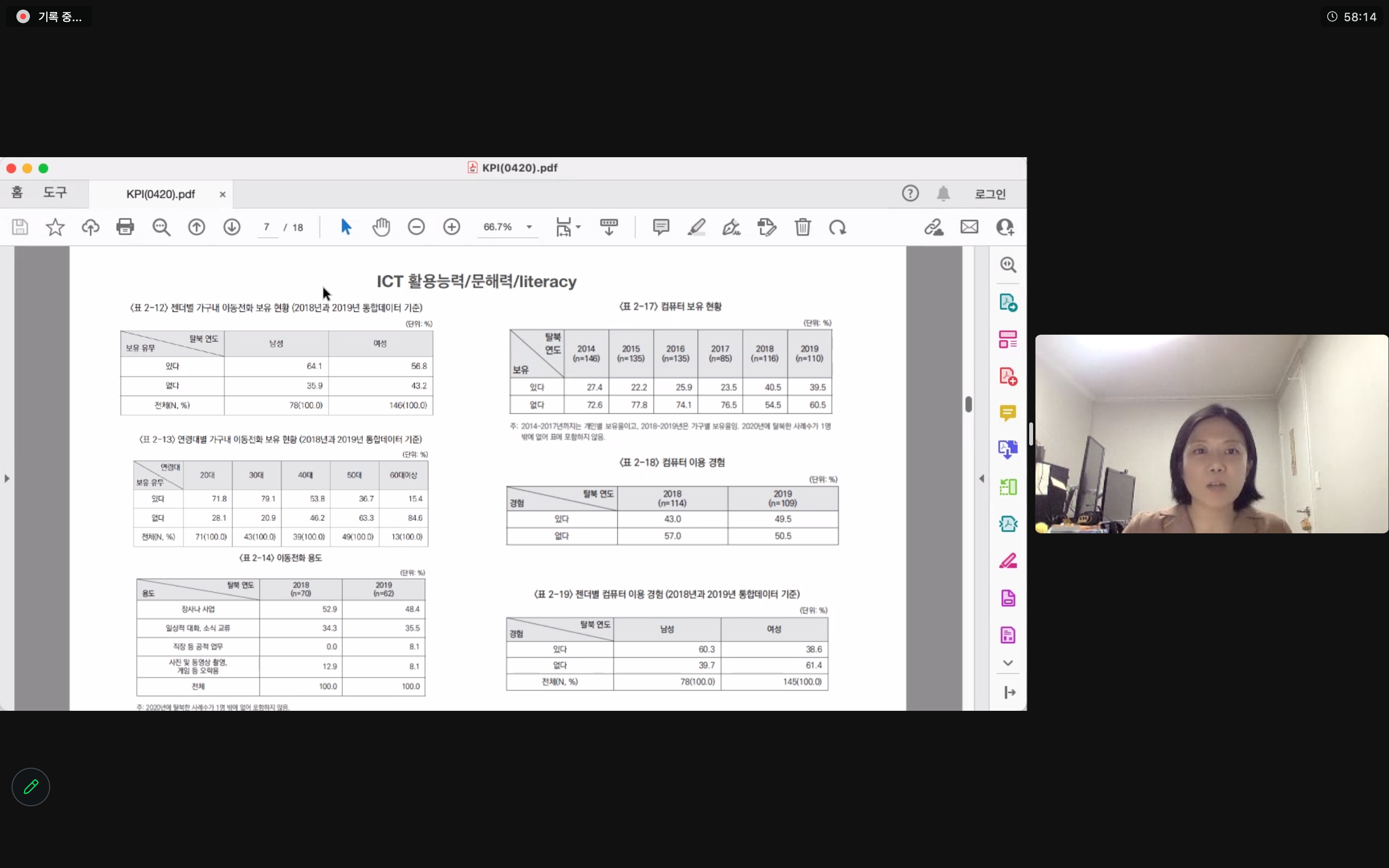1389x868 pixels.
Task: Expand more tools chevron in right panel
Action: coord(1008,663)
